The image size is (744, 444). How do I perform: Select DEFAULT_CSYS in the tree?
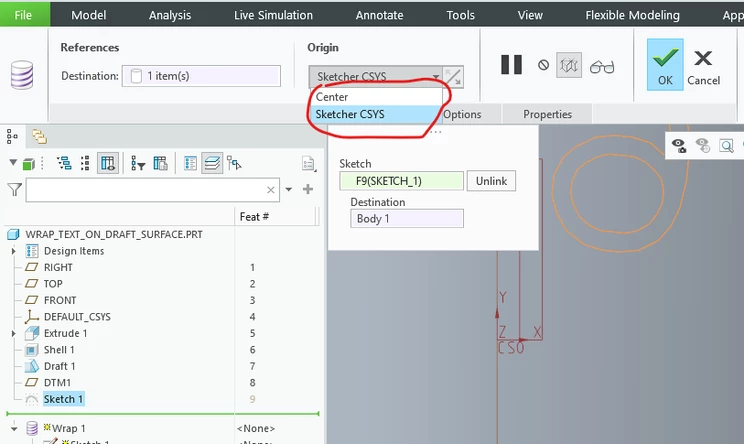pos(77,317)
